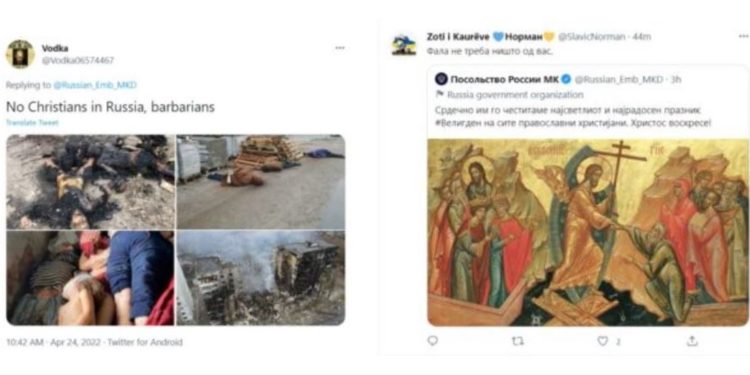Click the share upload icon
This screenshot has height=375, width=750.
[692, 341]
